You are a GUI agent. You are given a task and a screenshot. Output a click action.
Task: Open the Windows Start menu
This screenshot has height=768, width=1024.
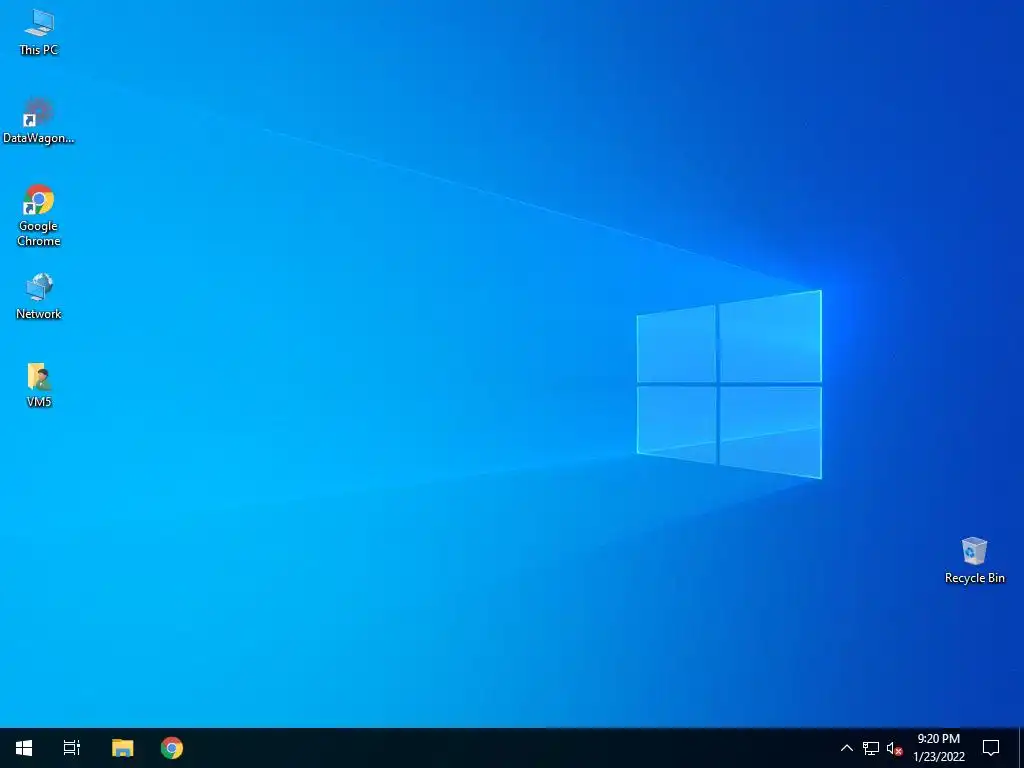(24, 748)
